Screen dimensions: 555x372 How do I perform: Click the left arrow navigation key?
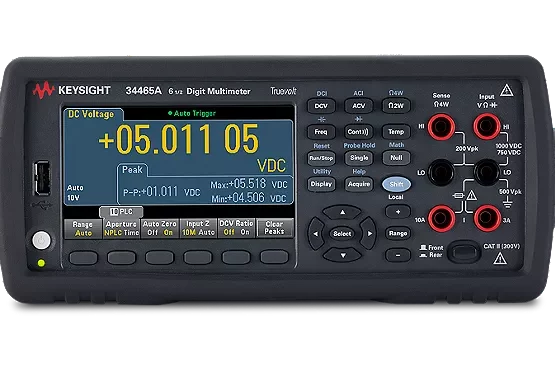click(x=316, y=233)
